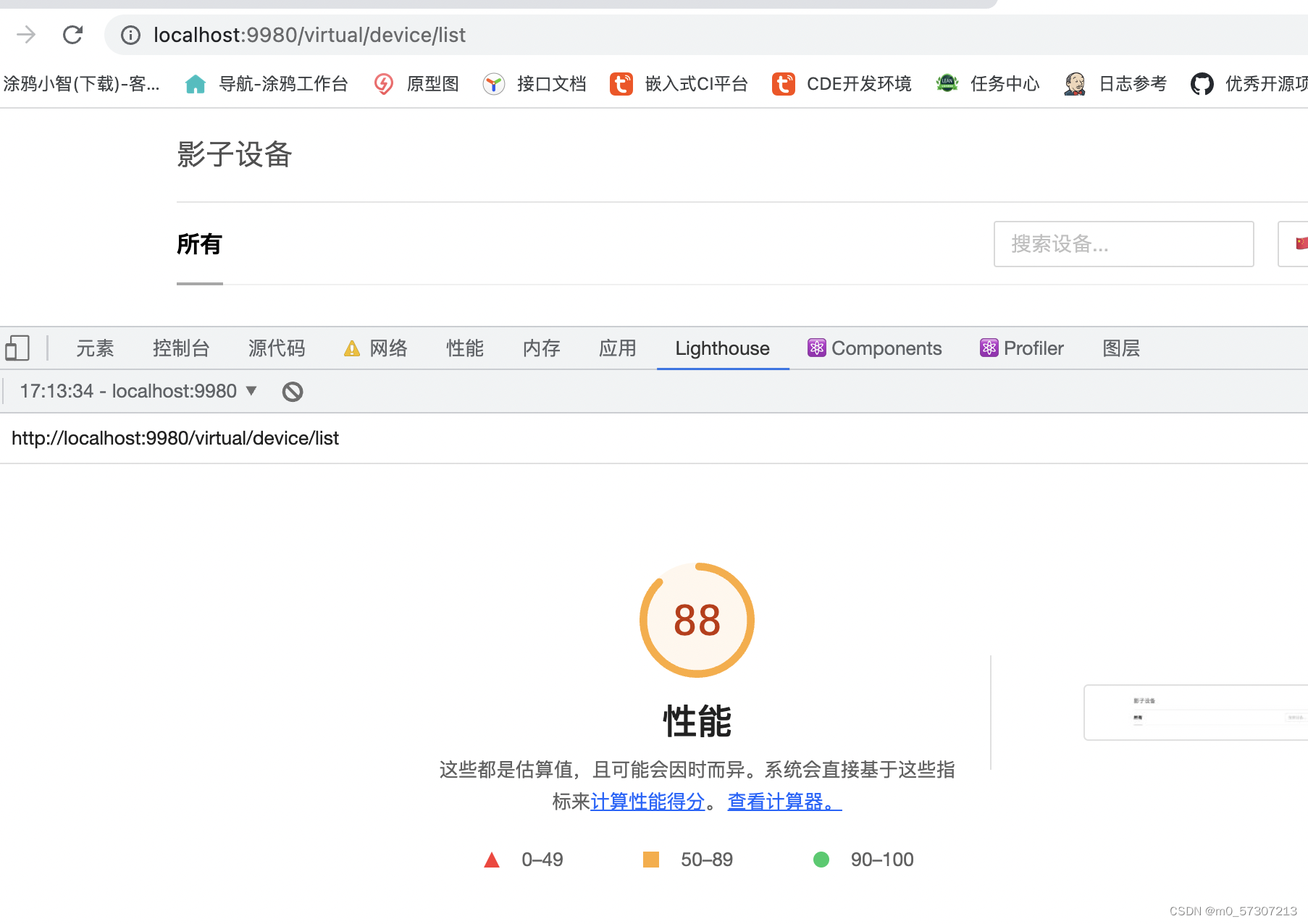1308x924 pixels.
Task: Click the 影子设备 page heading
Action: pos(235,154)
